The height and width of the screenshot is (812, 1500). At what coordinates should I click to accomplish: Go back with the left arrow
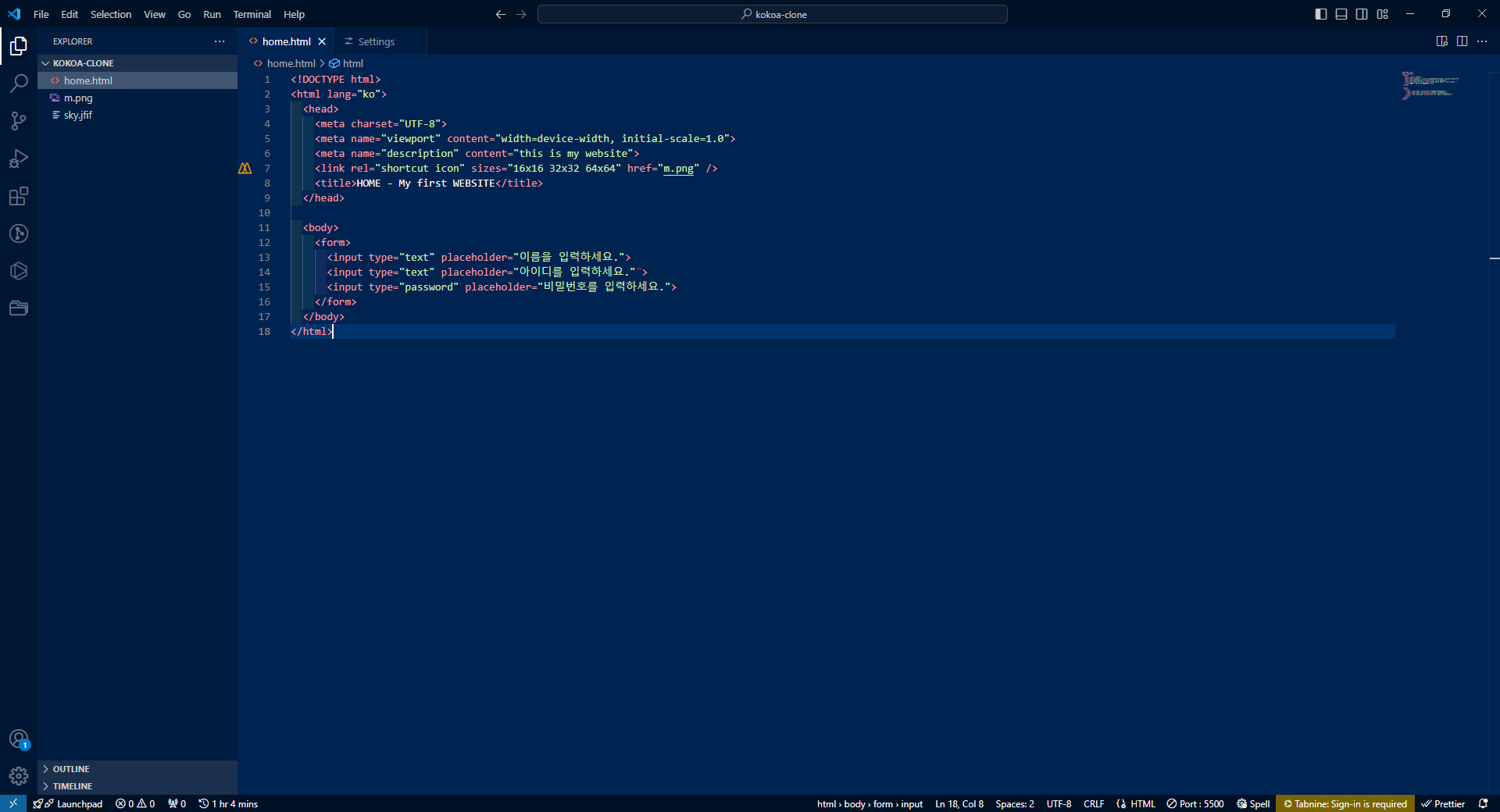(501, 14)
